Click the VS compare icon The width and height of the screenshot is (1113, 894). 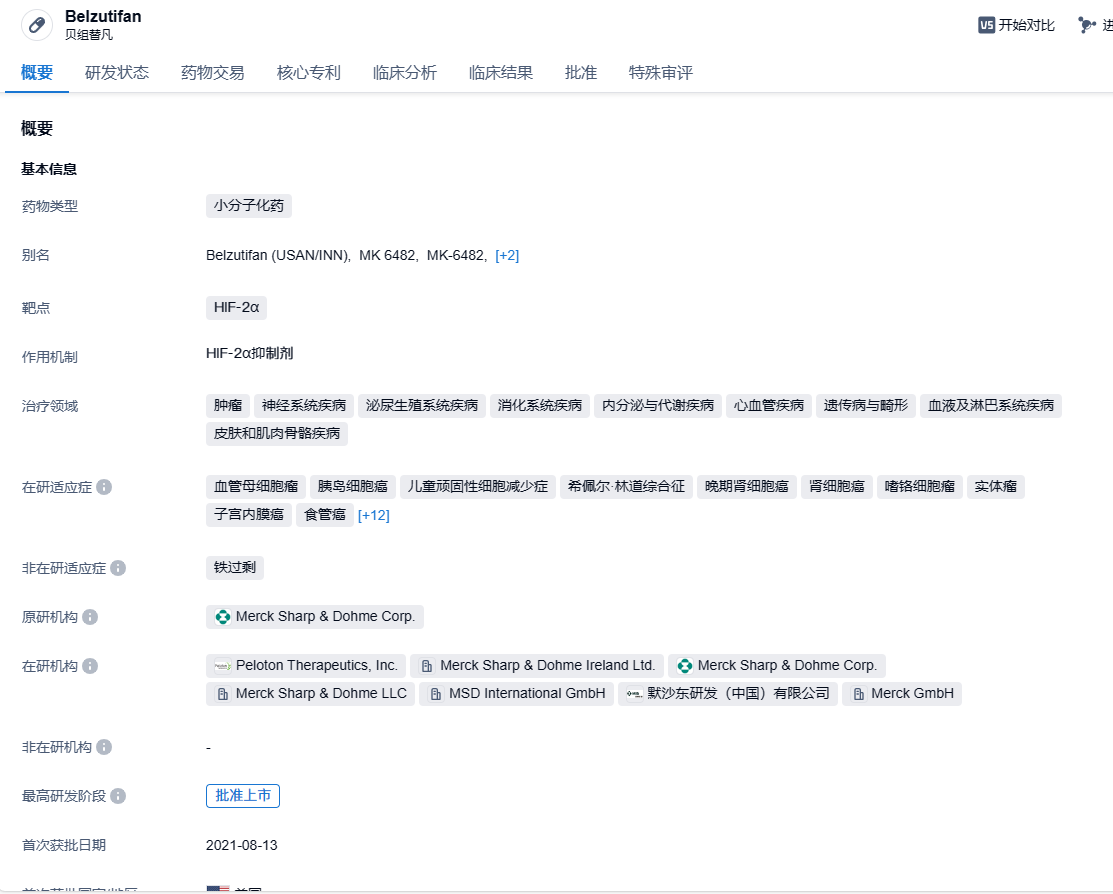click(x=986, y=25)
